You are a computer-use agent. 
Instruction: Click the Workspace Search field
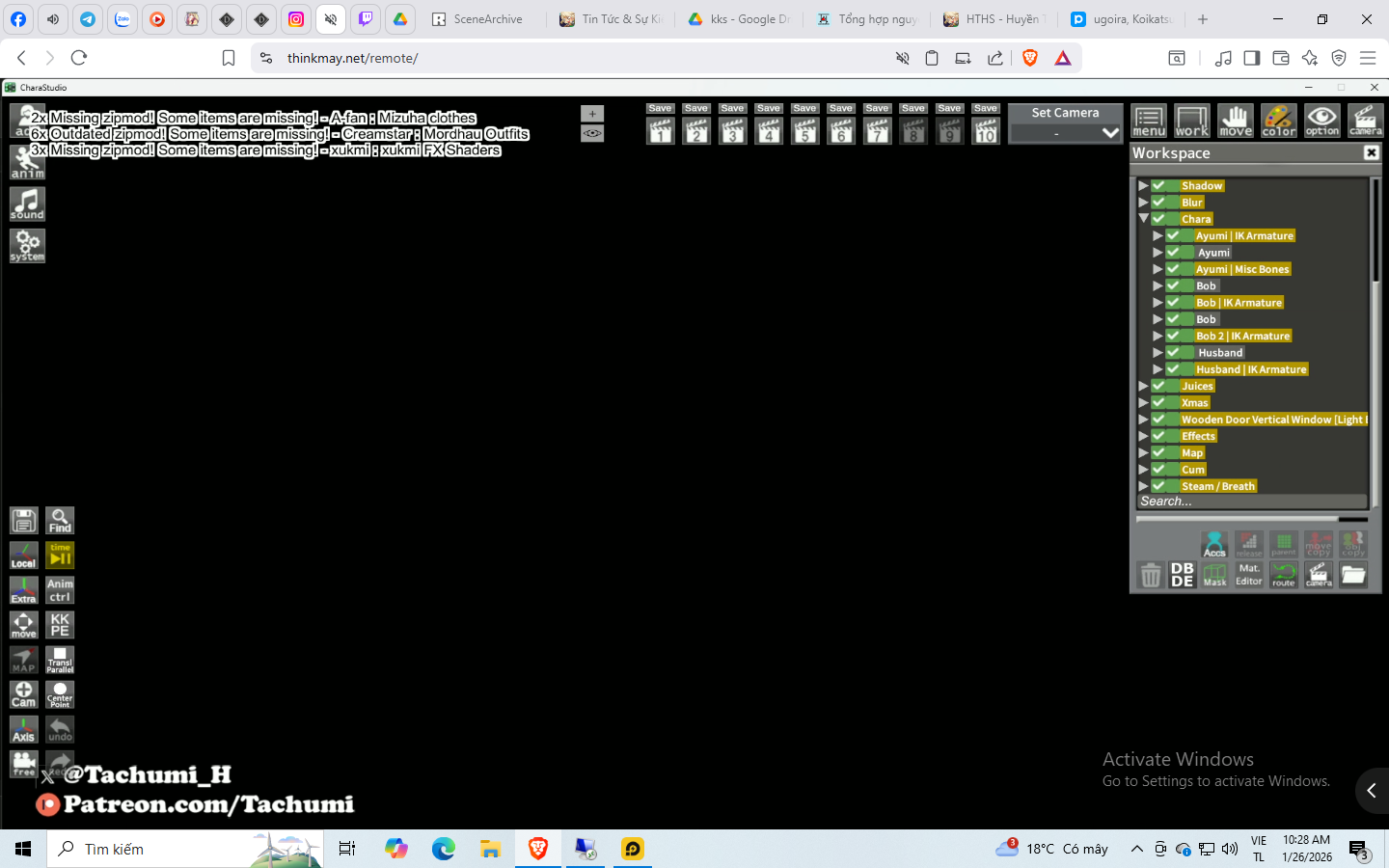[1250, 502]
